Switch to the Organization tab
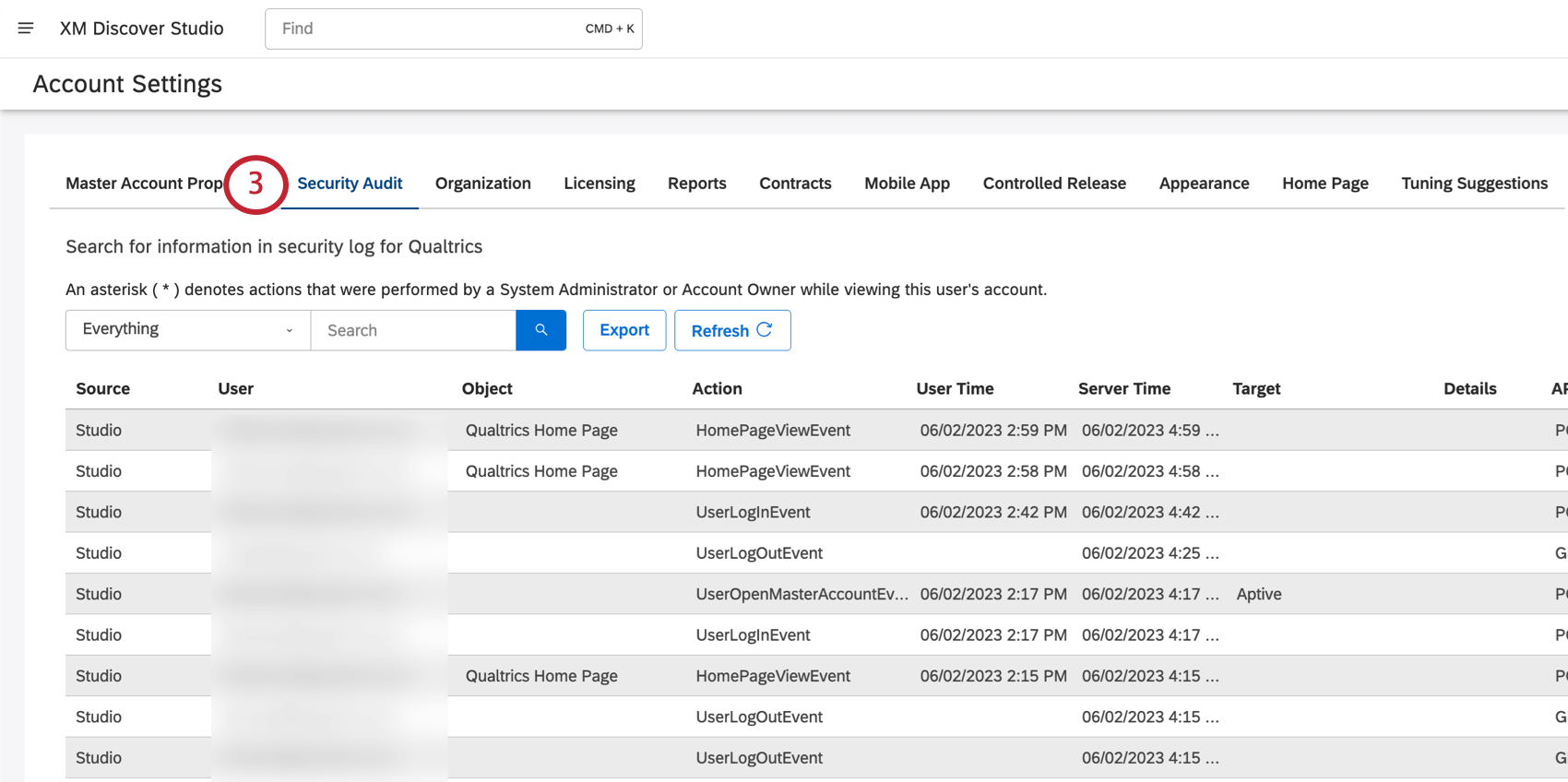 (x=482, y=184)
